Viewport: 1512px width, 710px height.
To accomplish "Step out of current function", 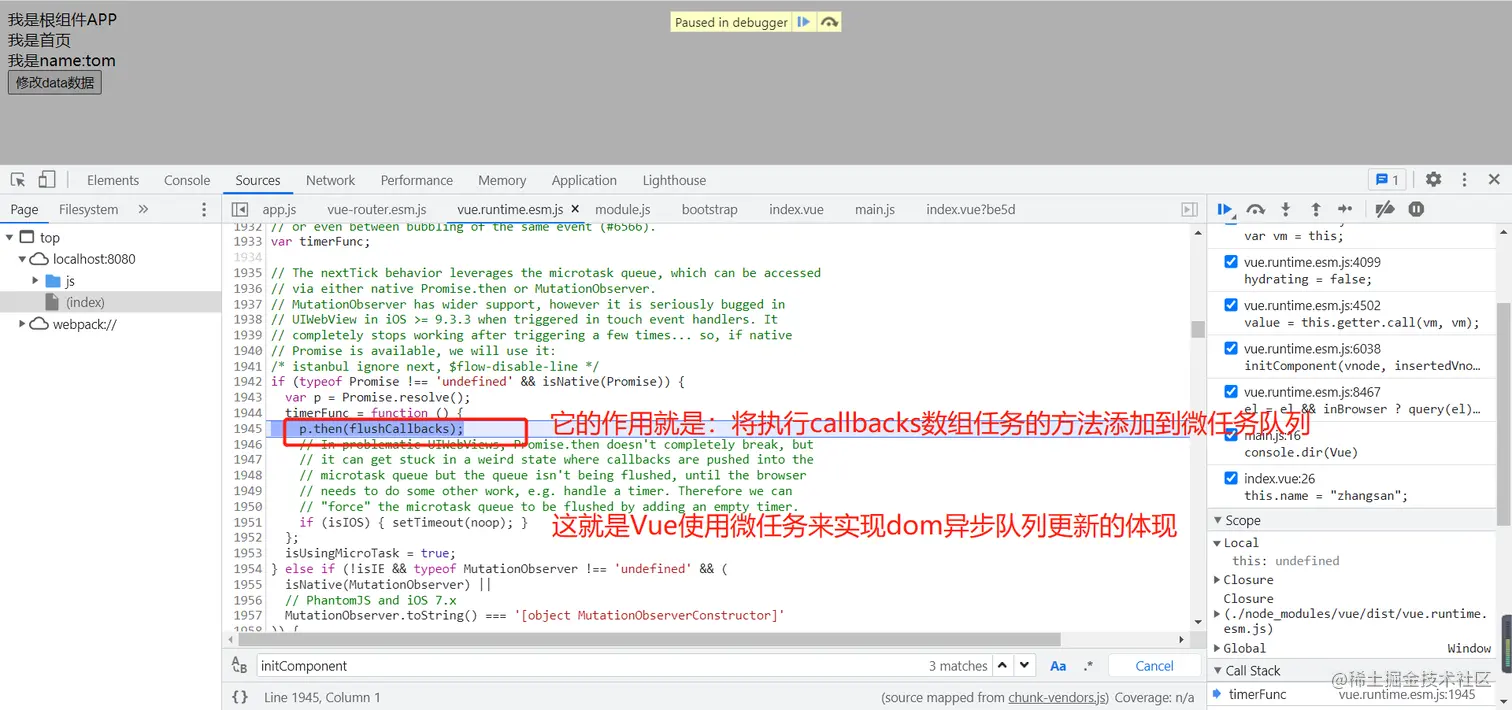I will pyautogui.click(x=1316, y=209).
